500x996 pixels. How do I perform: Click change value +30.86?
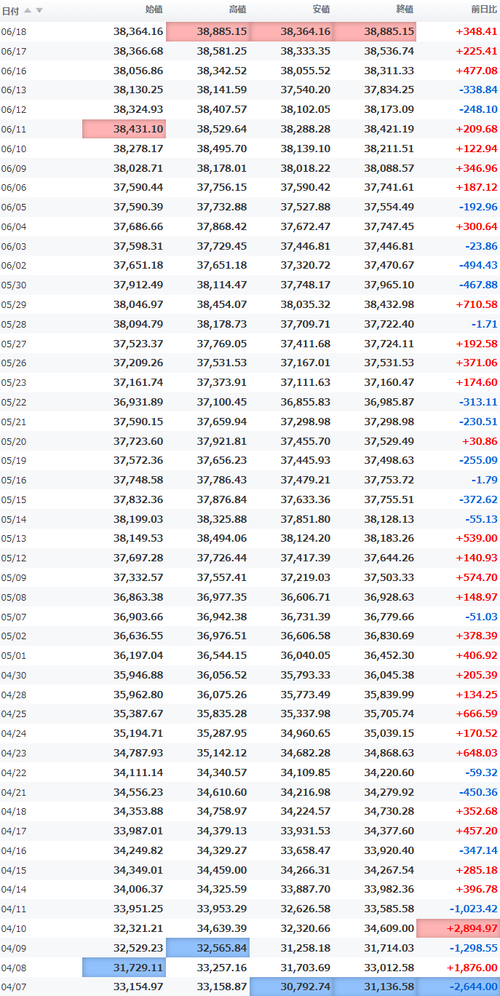pyautogui.click(x=480, y=441)
